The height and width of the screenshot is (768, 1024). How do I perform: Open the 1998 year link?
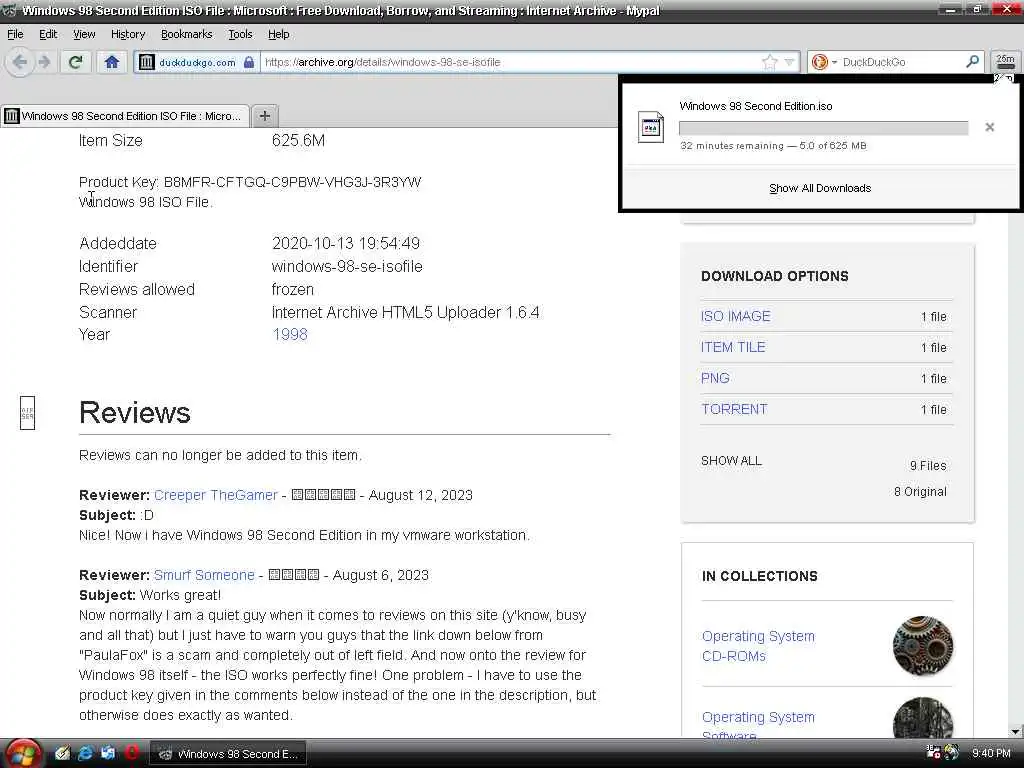[289, 334]
